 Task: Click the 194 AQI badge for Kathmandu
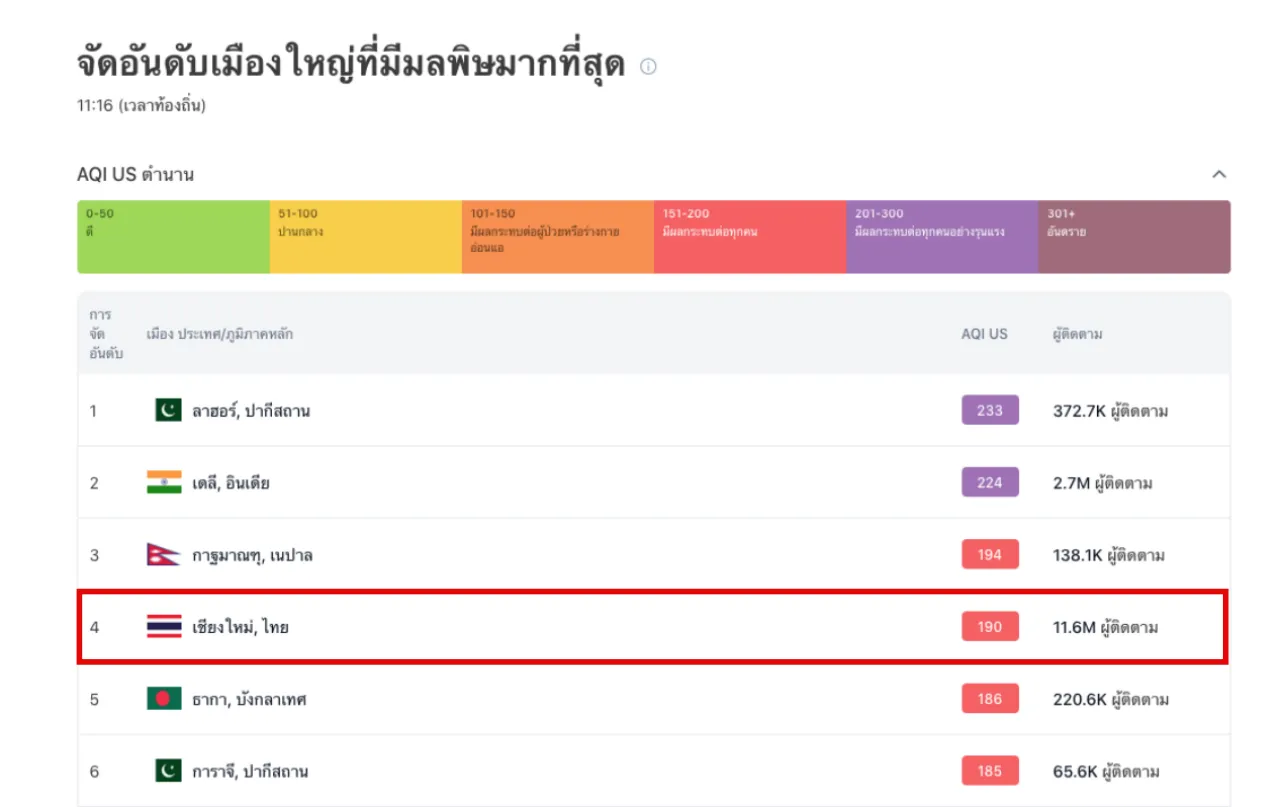(989, 555)
